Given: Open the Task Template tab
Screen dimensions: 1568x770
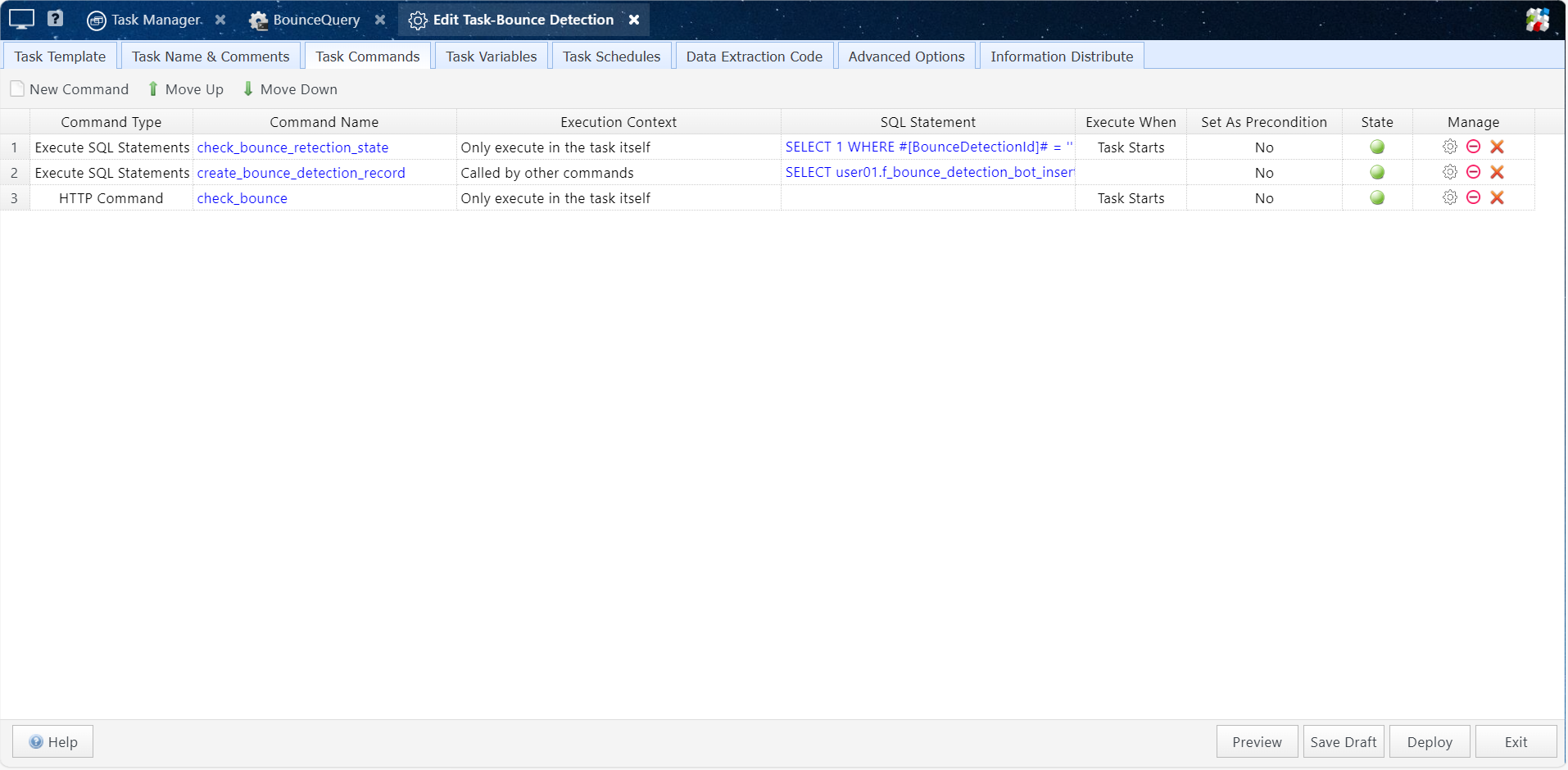Looking at the screenshot, I should 60,57.
